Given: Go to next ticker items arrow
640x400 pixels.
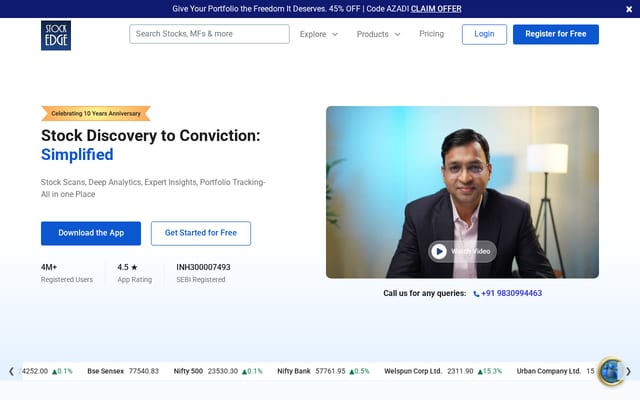Looking at the screenshot, I should 629,371.
